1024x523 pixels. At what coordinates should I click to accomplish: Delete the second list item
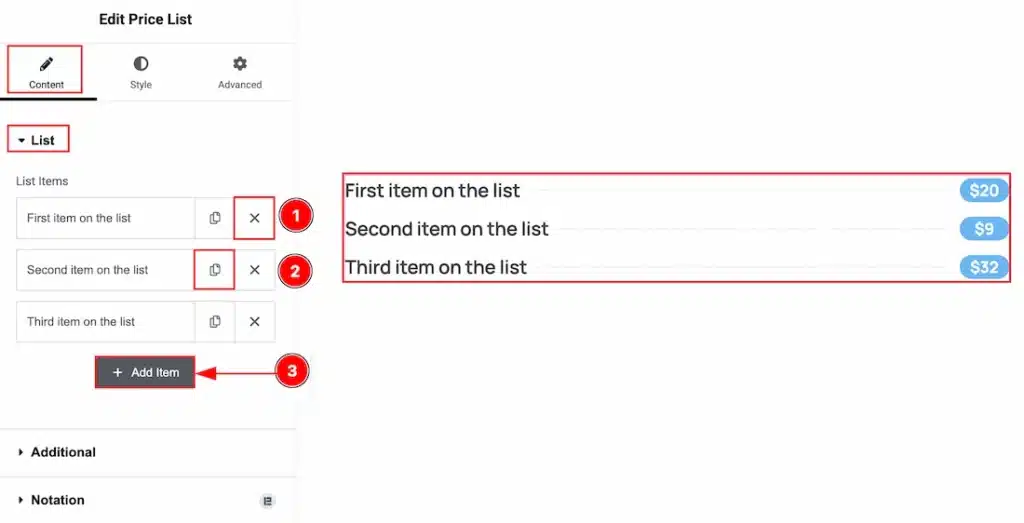pos(255,270)
